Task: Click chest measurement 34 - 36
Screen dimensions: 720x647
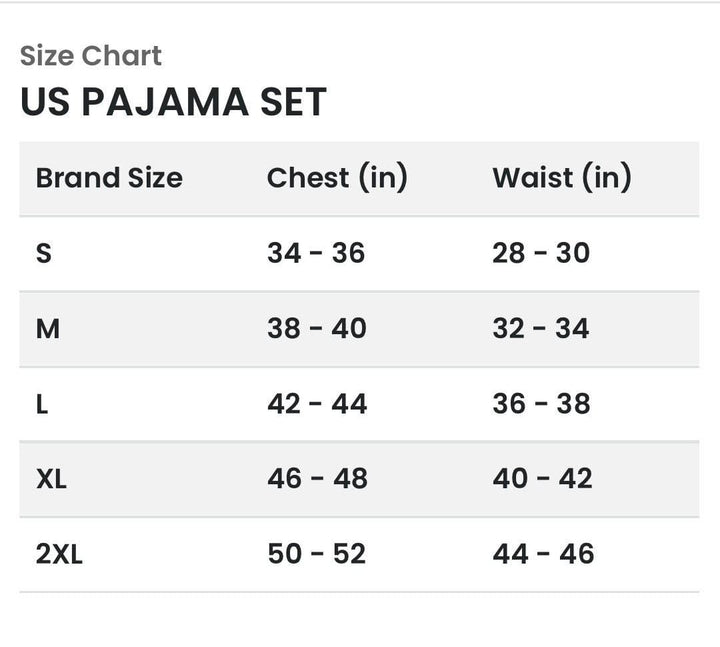Action: click(x=316, y=253)
